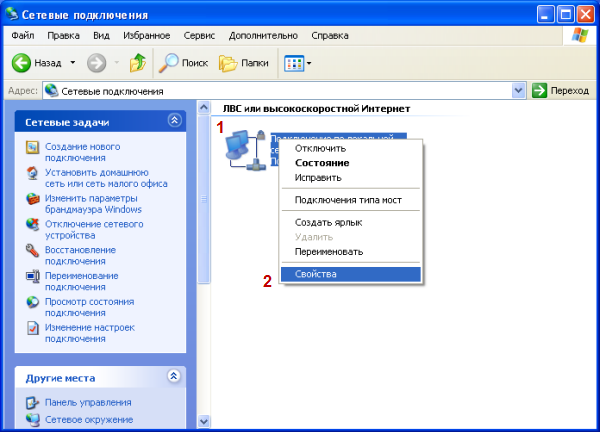The image size is (600, 432).
Task: Choose Состояние in the context menu
Action: point(351,163)
